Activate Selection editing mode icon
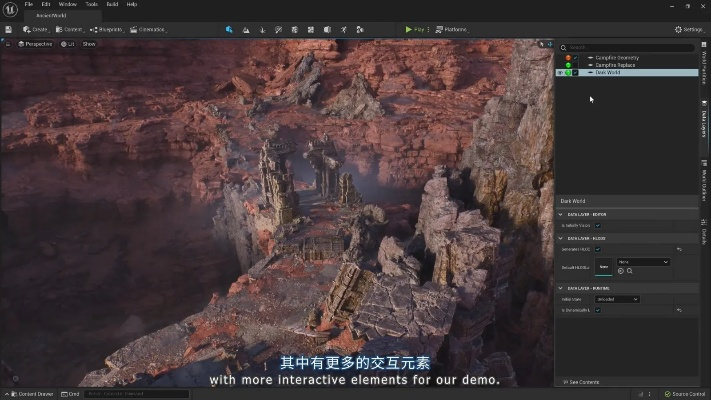 [x=229, y=29]
